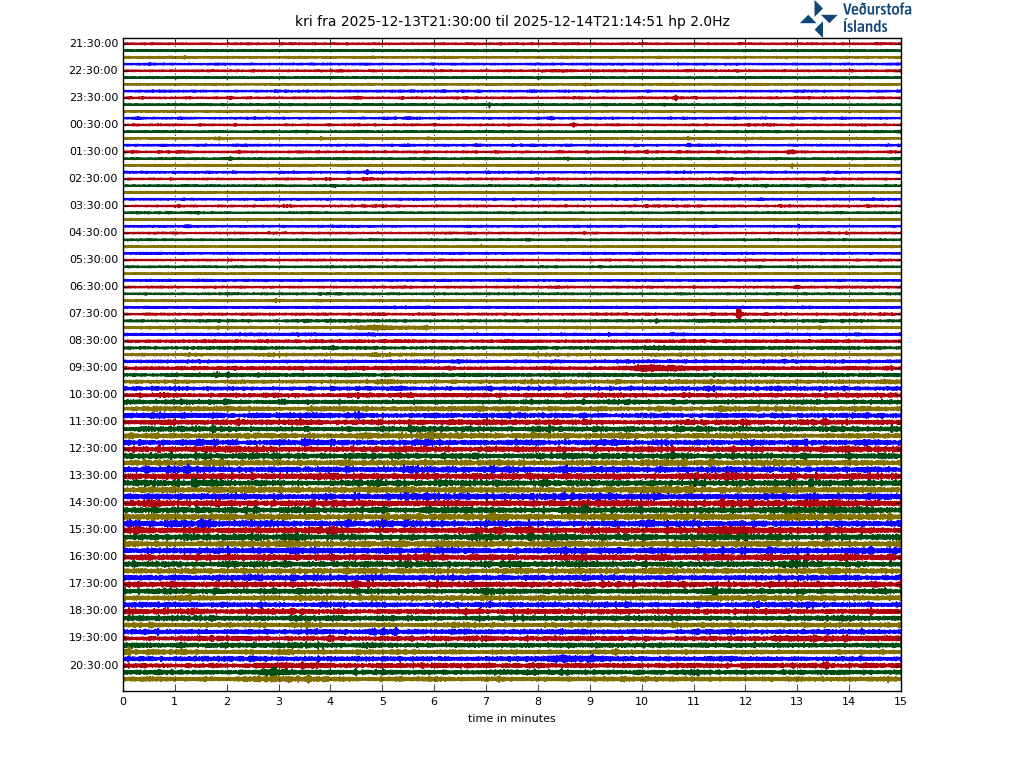Click the Veðurstofa Íslands logo text
Screen dimensions: 1024x768
pyautogui.click(x=876, y=18)
